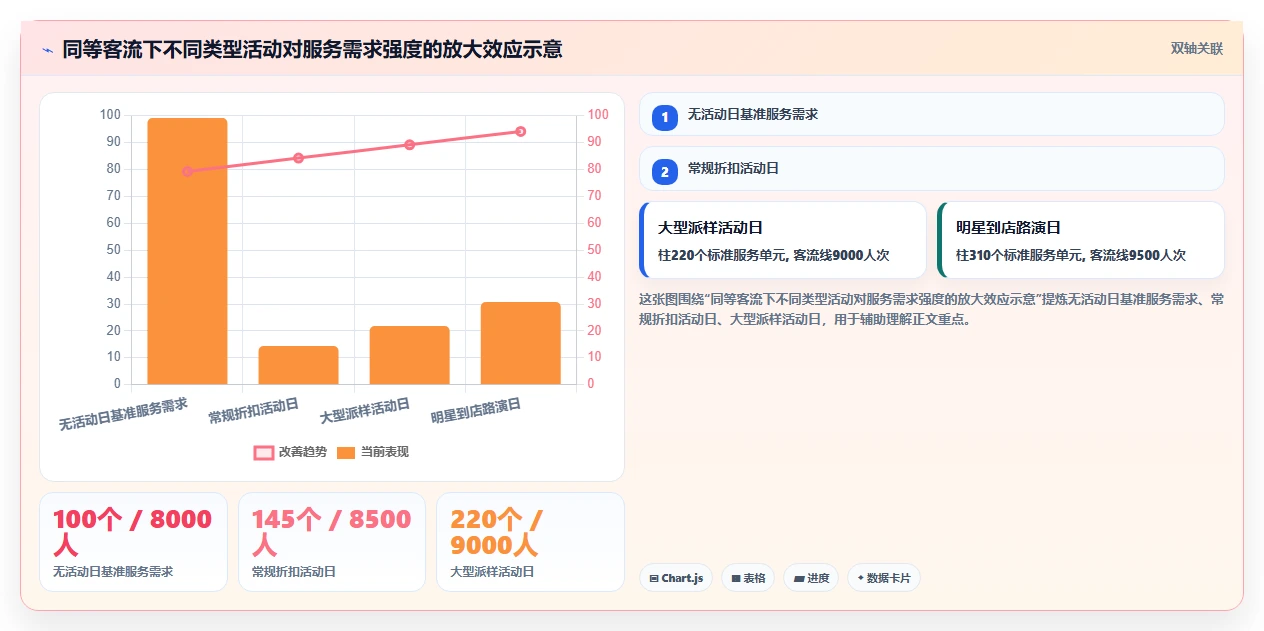1264x631 pixels.
Task: Click the text 柱310个标准服务单元, 客流线9500人次
Action: [x=1071, y=255]
